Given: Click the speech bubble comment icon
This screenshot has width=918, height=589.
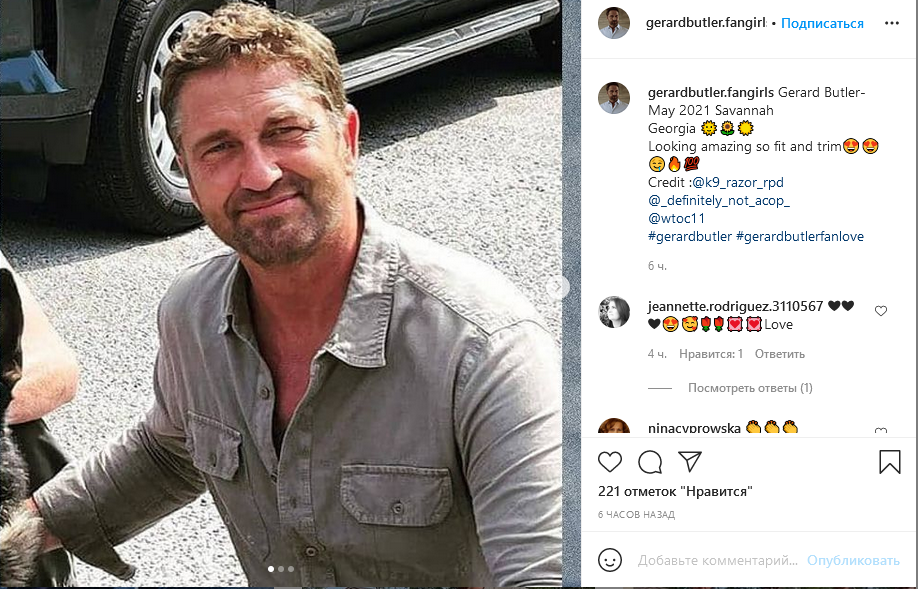Looking at the screenshot, I should (x=650, y=462).
